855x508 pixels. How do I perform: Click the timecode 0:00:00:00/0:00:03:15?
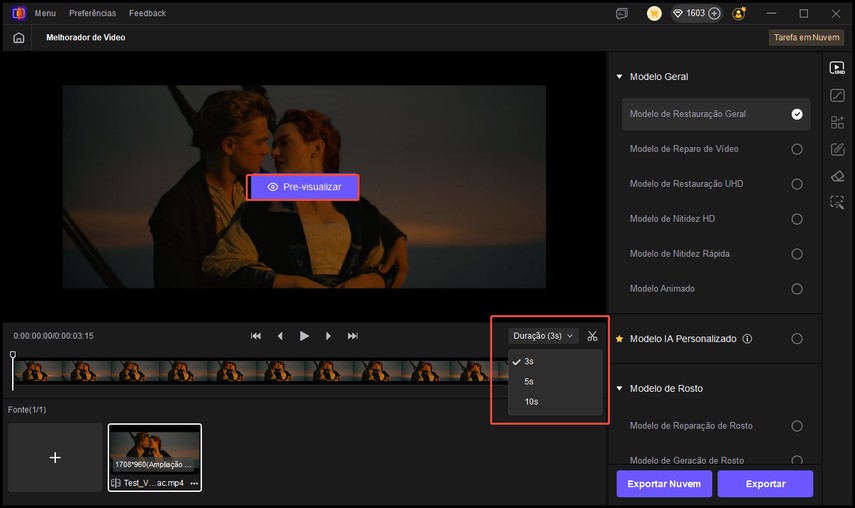point(53,336)
